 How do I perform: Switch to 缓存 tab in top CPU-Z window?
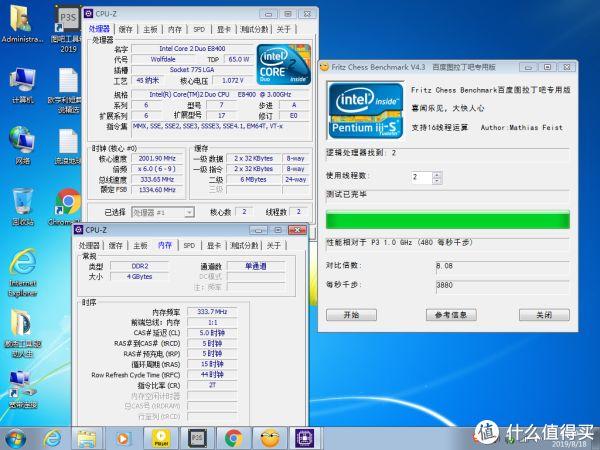point(126,29)
